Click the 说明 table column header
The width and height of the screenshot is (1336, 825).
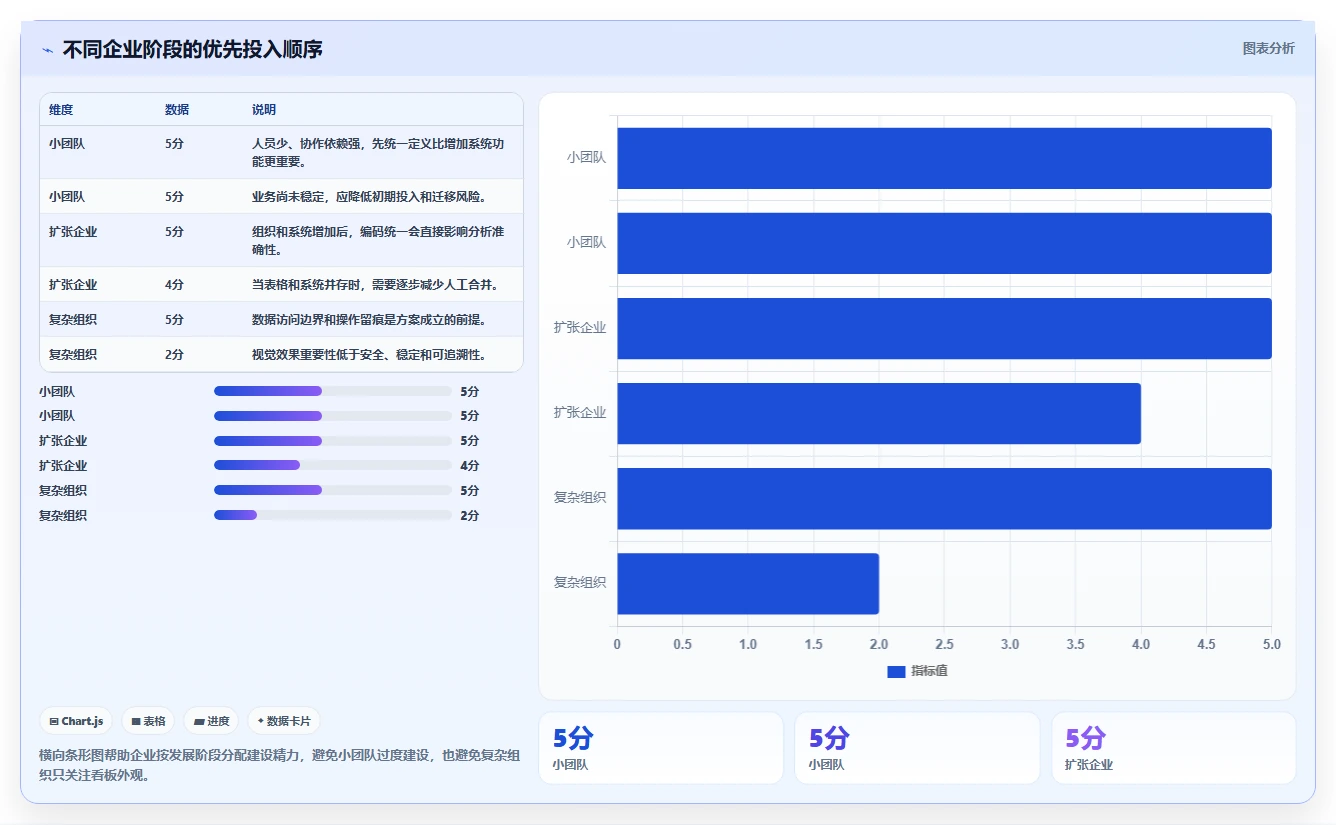tap(264, 110)
